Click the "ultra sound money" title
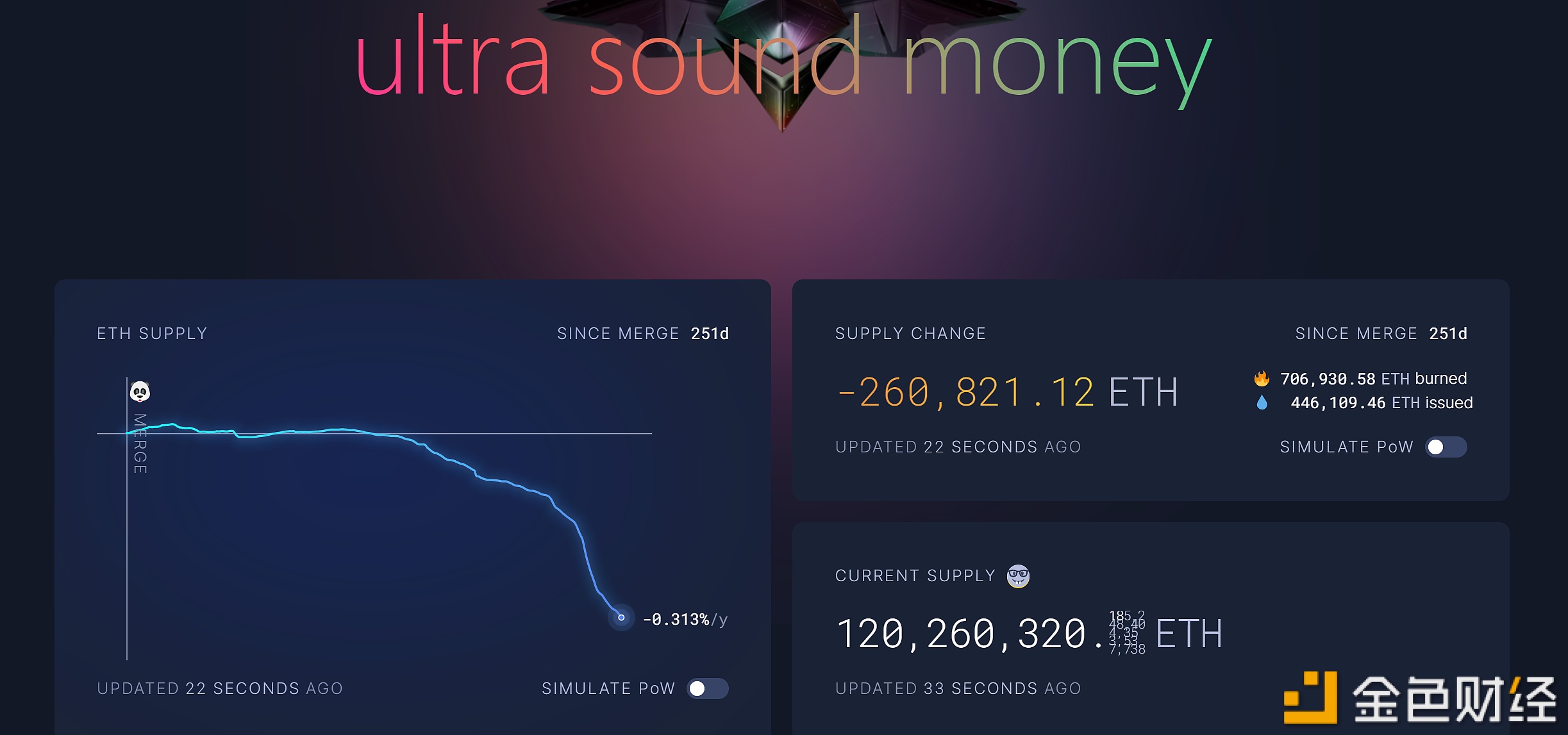This screenshot has width=1568, height=735. point(782,61)
